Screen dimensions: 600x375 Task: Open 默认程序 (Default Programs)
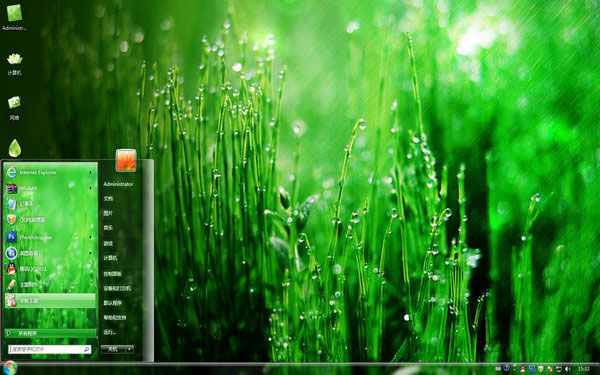click(x=112, y=303)
